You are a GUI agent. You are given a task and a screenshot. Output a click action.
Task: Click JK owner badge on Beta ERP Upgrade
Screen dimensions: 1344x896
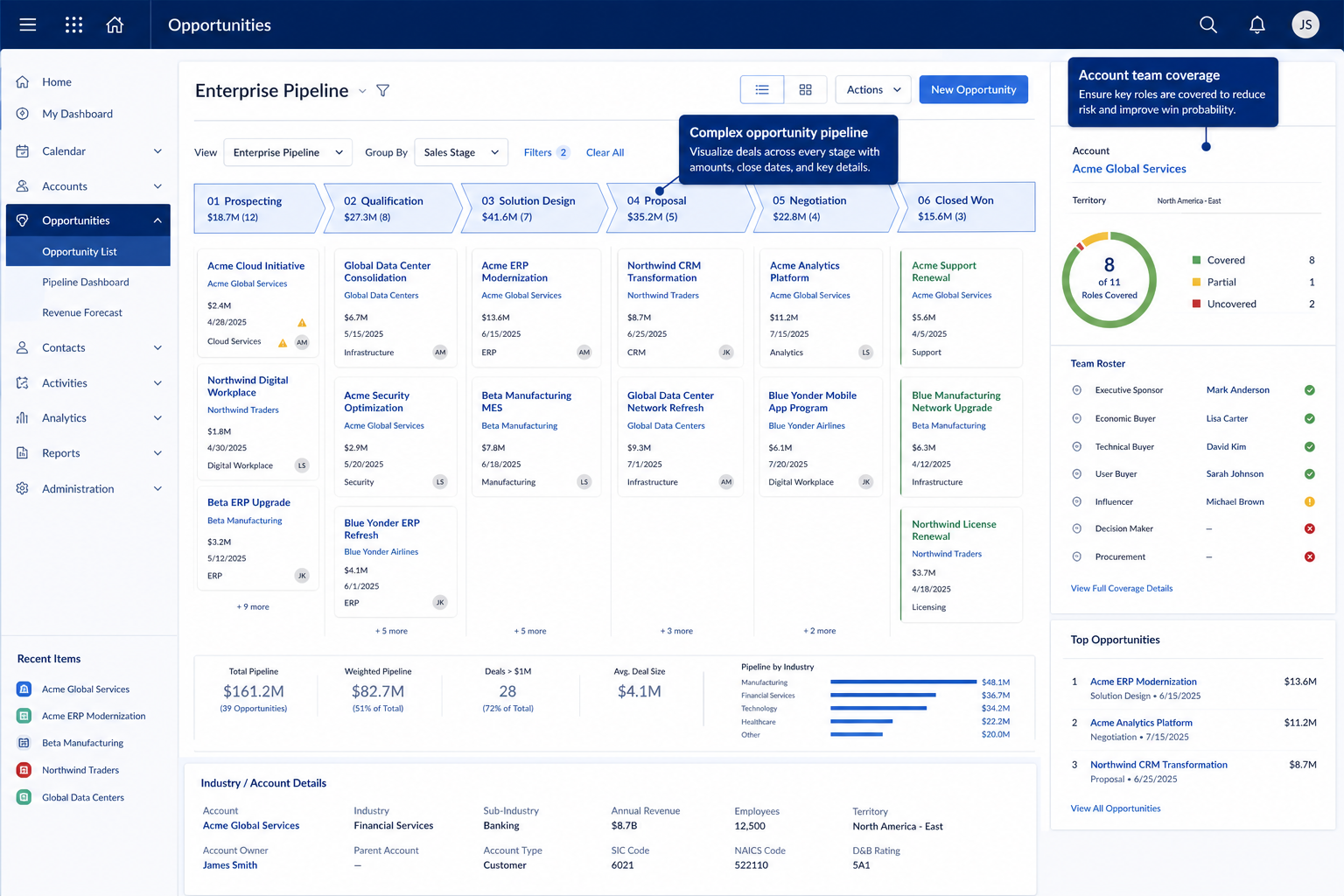[x=302, y=576]
